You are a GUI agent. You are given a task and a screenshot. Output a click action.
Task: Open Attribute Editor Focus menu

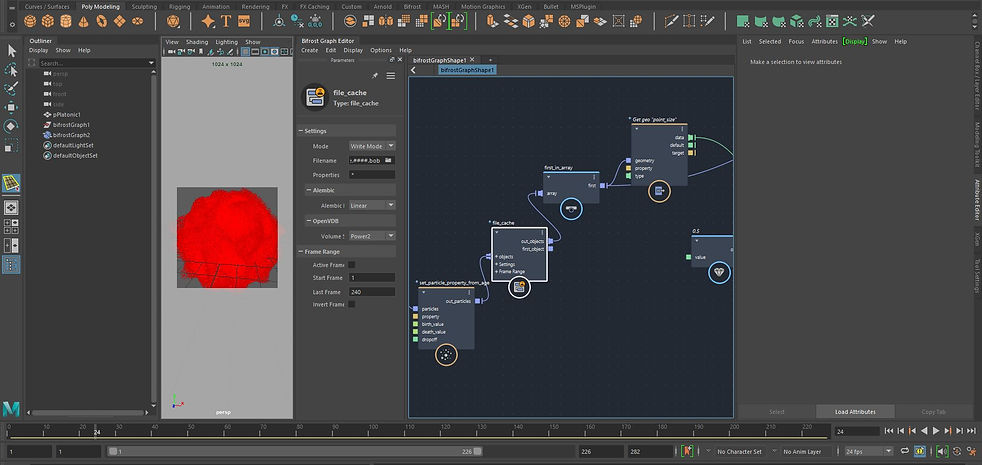click(x=796, y=41)
